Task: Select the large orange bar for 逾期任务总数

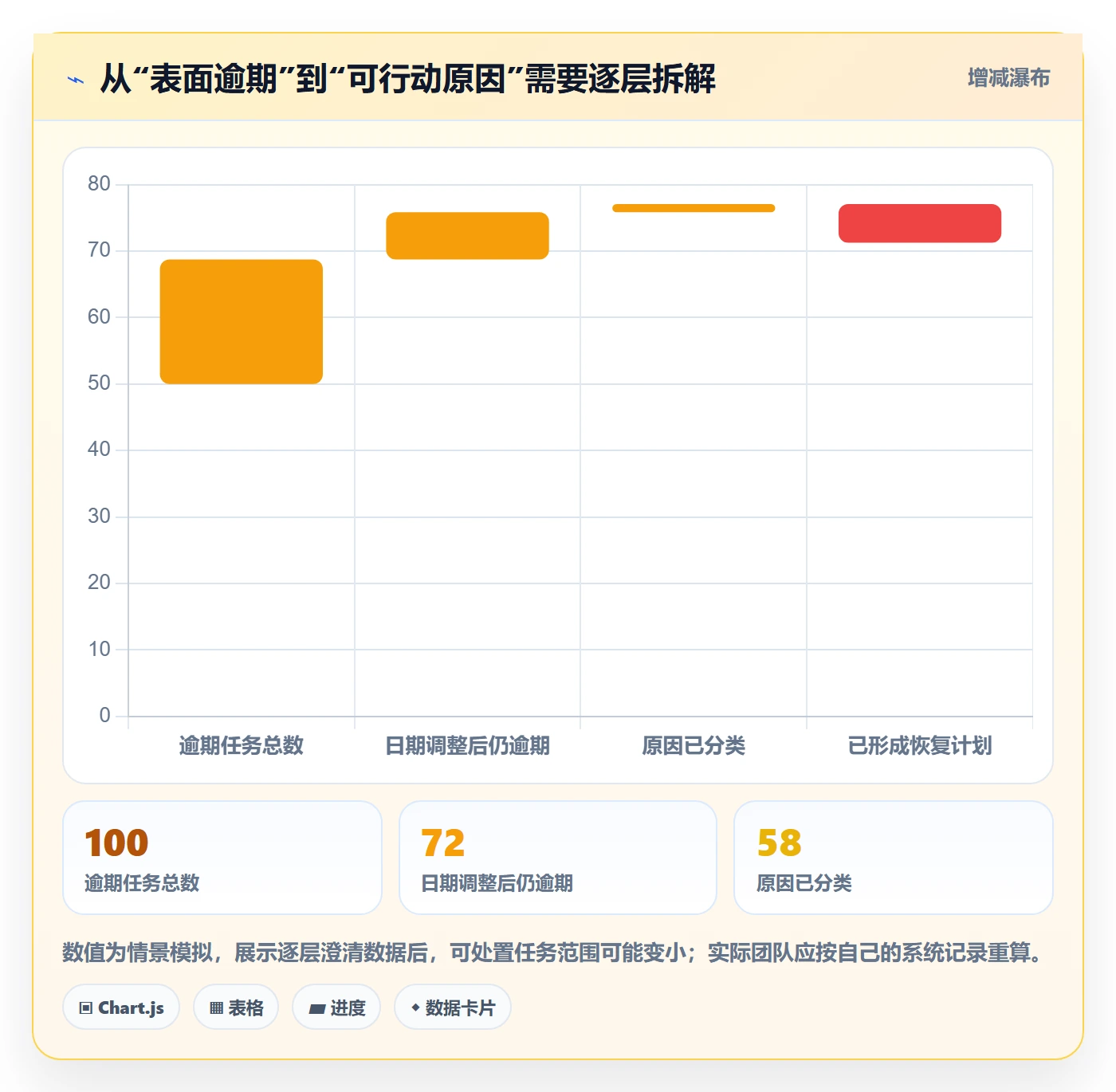Action: point(242,322)
